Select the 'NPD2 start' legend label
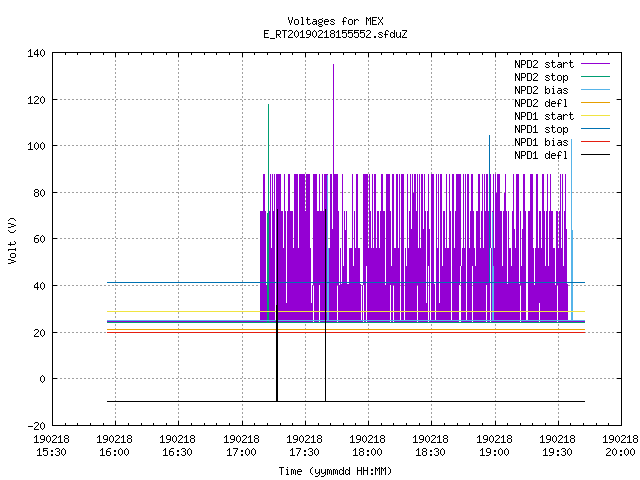This screenshot has width=640, height=480. click(544, 64)
